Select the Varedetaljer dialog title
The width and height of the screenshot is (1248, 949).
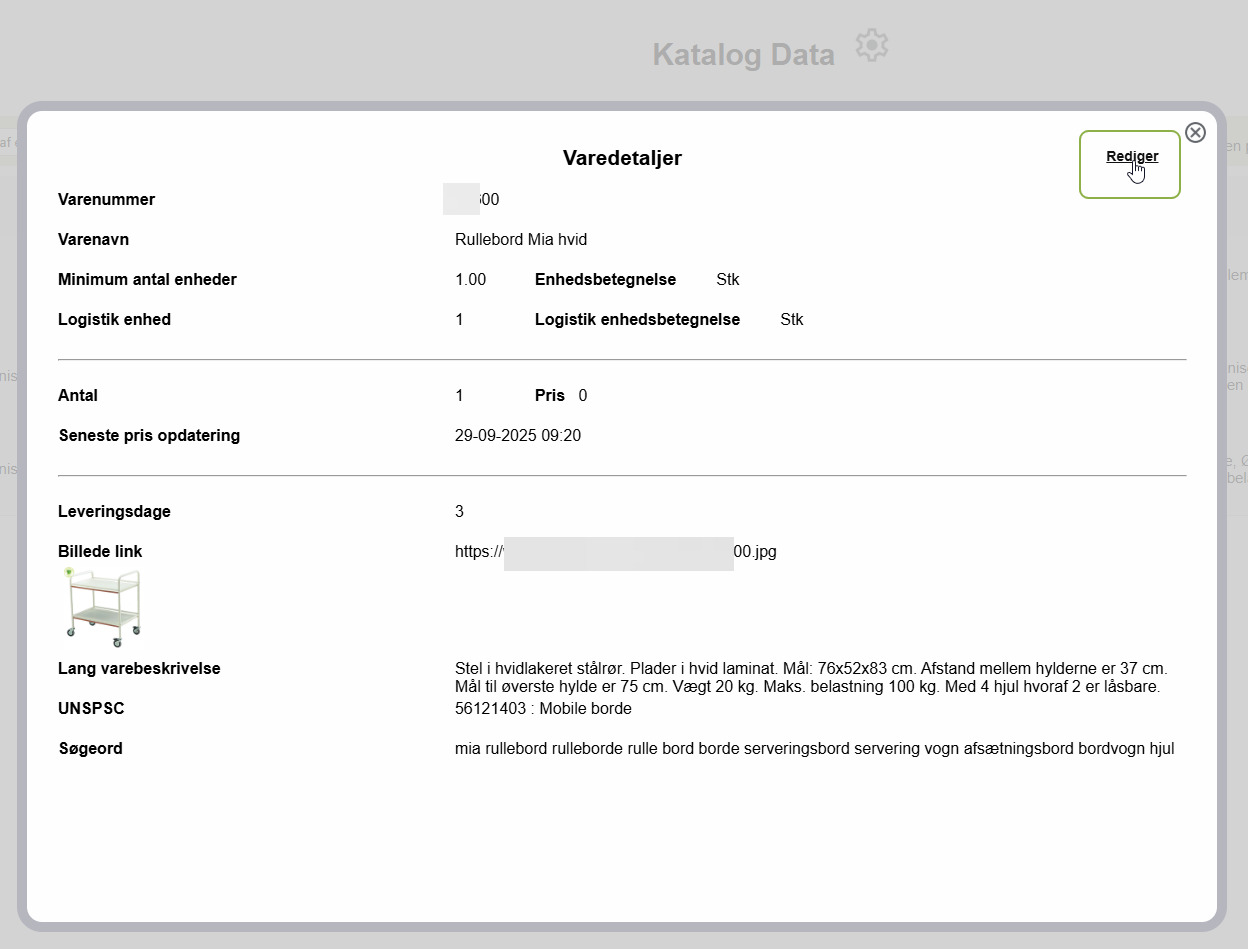622,158
